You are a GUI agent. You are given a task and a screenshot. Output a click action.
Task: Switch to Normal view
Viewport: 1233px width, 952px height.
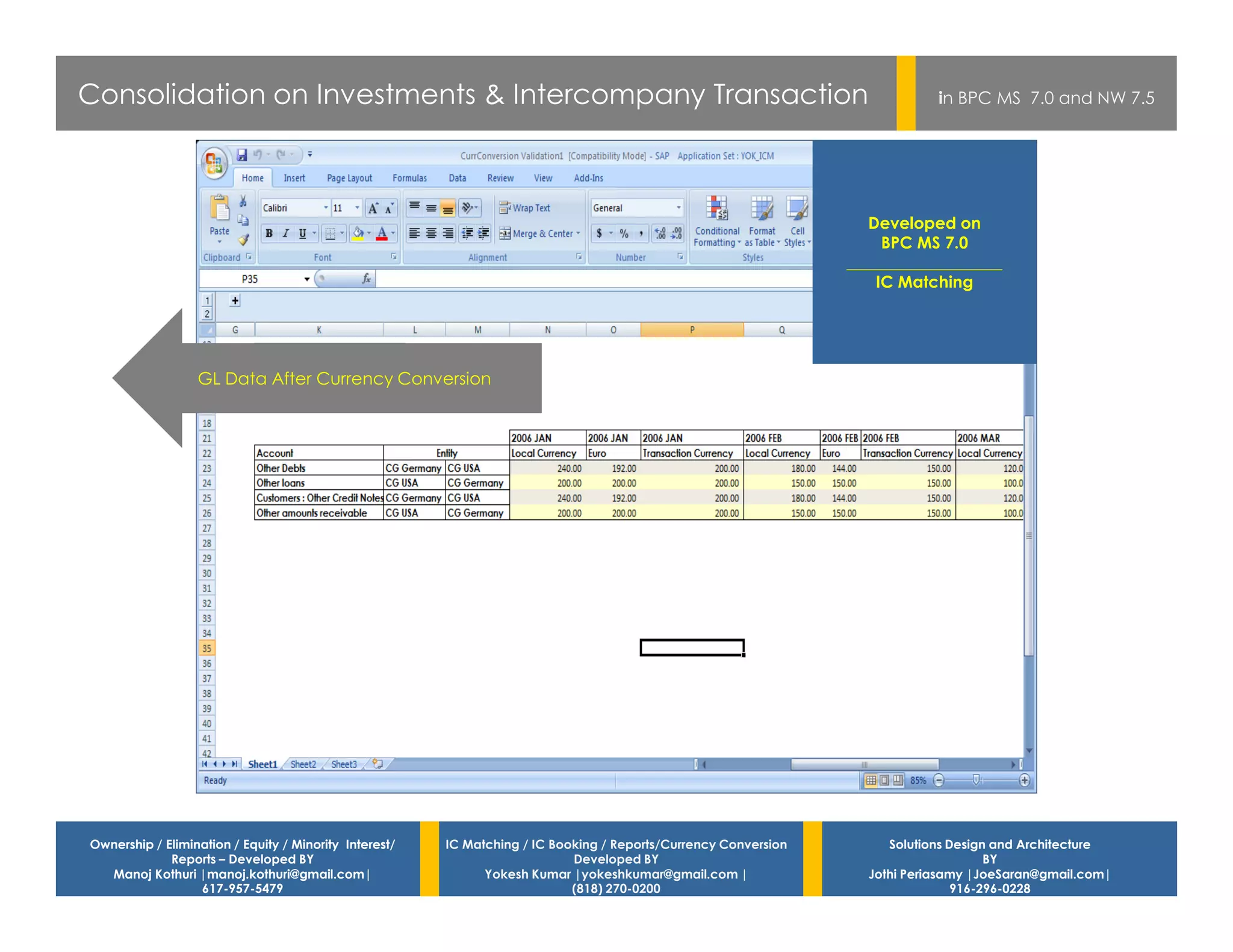click(x=871, y=780)
